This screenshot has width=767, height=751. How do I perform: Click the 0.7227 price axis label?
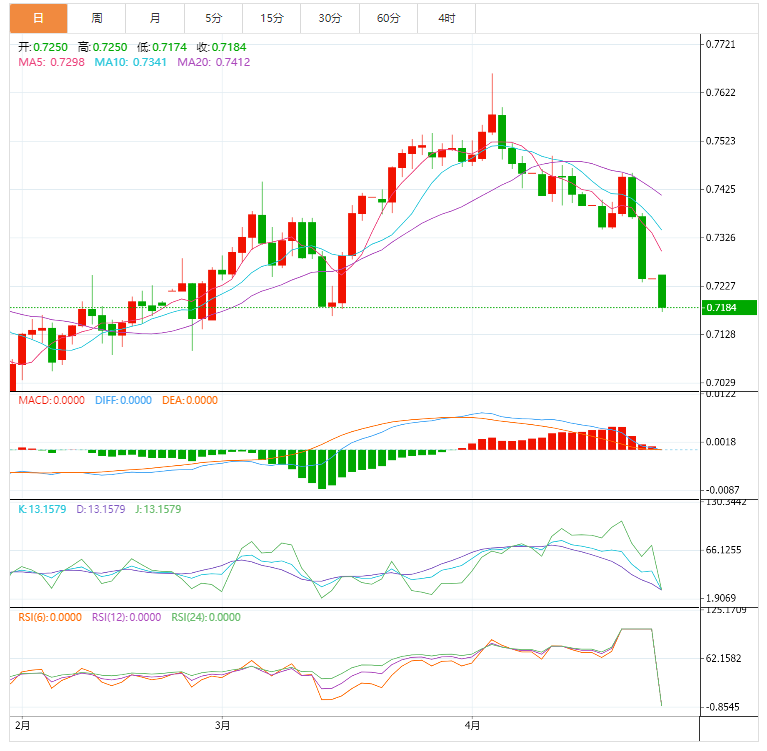(721, 286)
